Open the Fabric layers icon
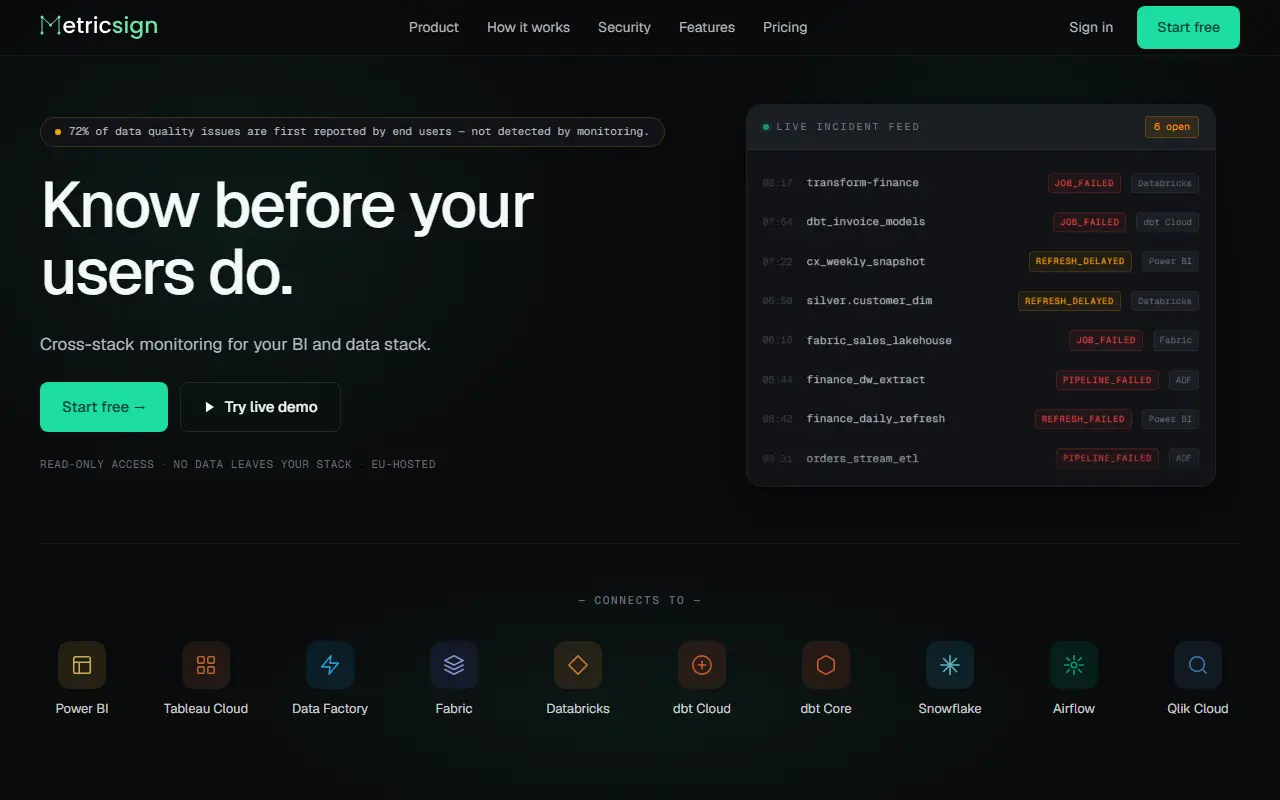1280x800 pixels. (x=454, y=665)
